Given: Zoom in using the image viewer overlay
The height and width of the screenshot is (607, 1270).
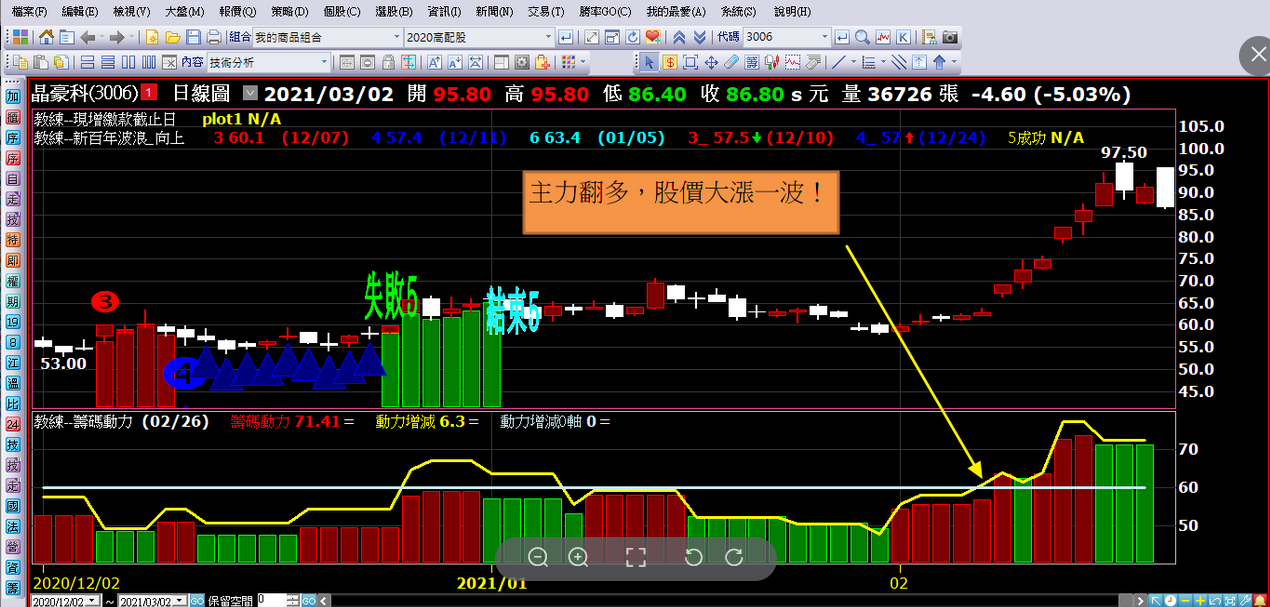Looking at the screenshot, I should click(x=578, y=558).
